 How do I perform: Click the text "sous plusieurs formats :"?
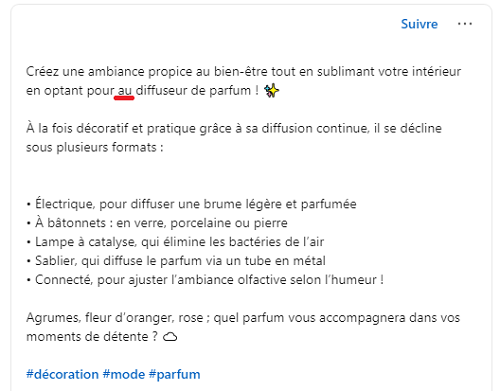click(x=95, y=147)
